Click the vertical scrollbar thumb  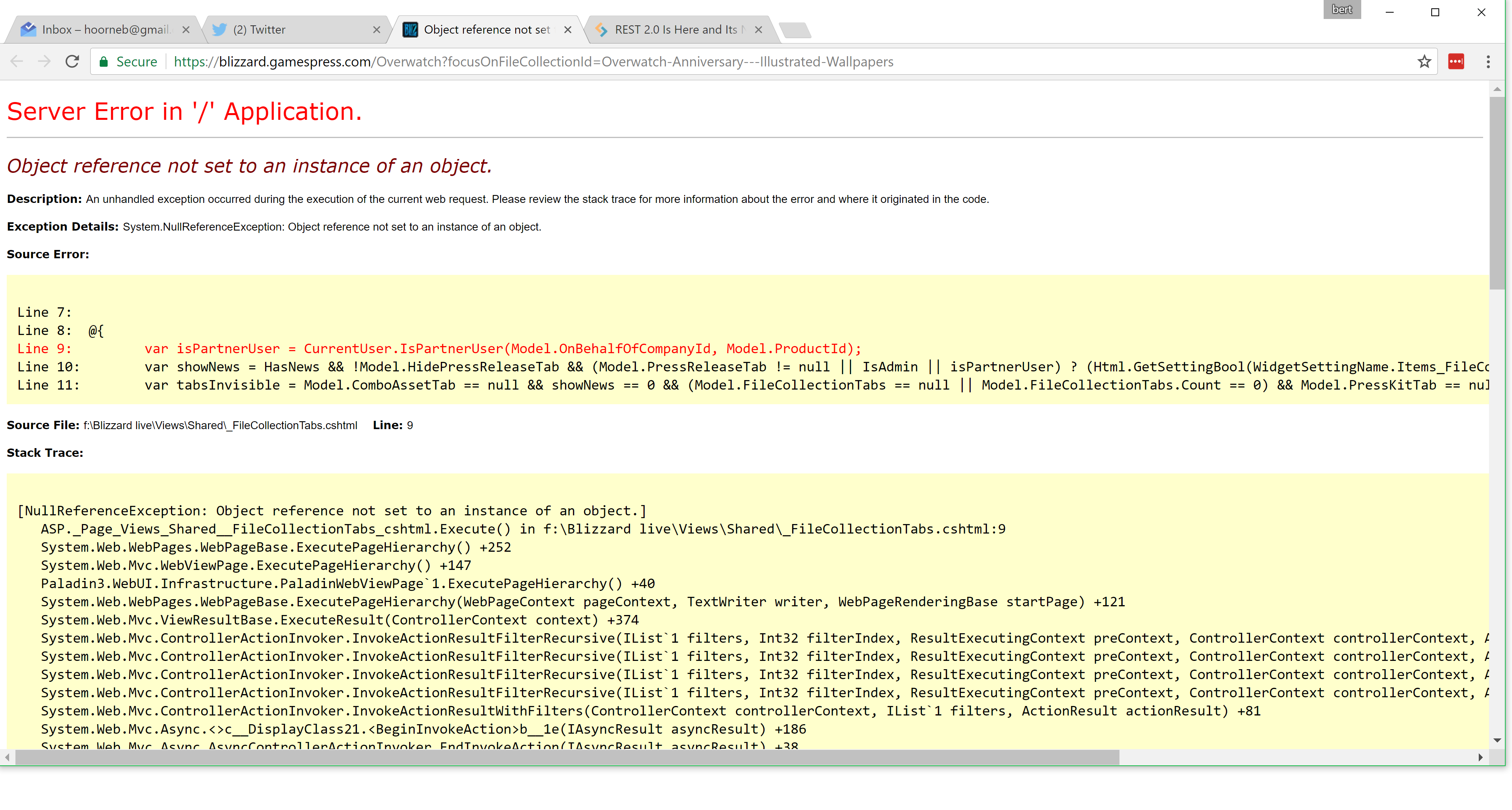pos(1497,193)
